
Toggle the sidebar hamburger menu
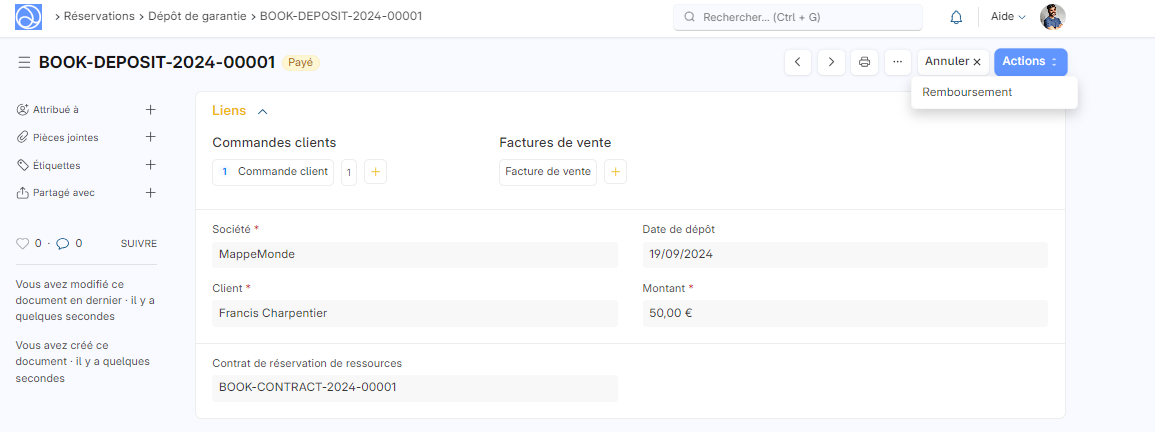point(24,63)
